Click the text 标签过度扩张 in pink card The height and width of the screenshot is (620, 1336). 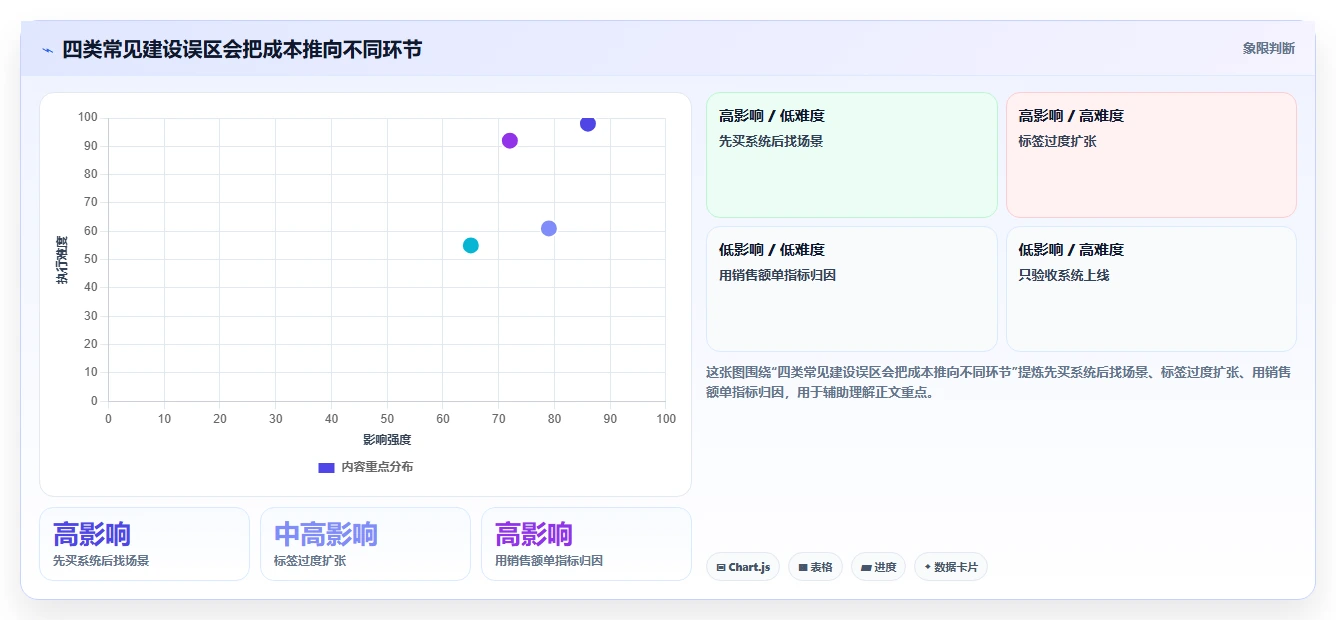pos(1058,141)
